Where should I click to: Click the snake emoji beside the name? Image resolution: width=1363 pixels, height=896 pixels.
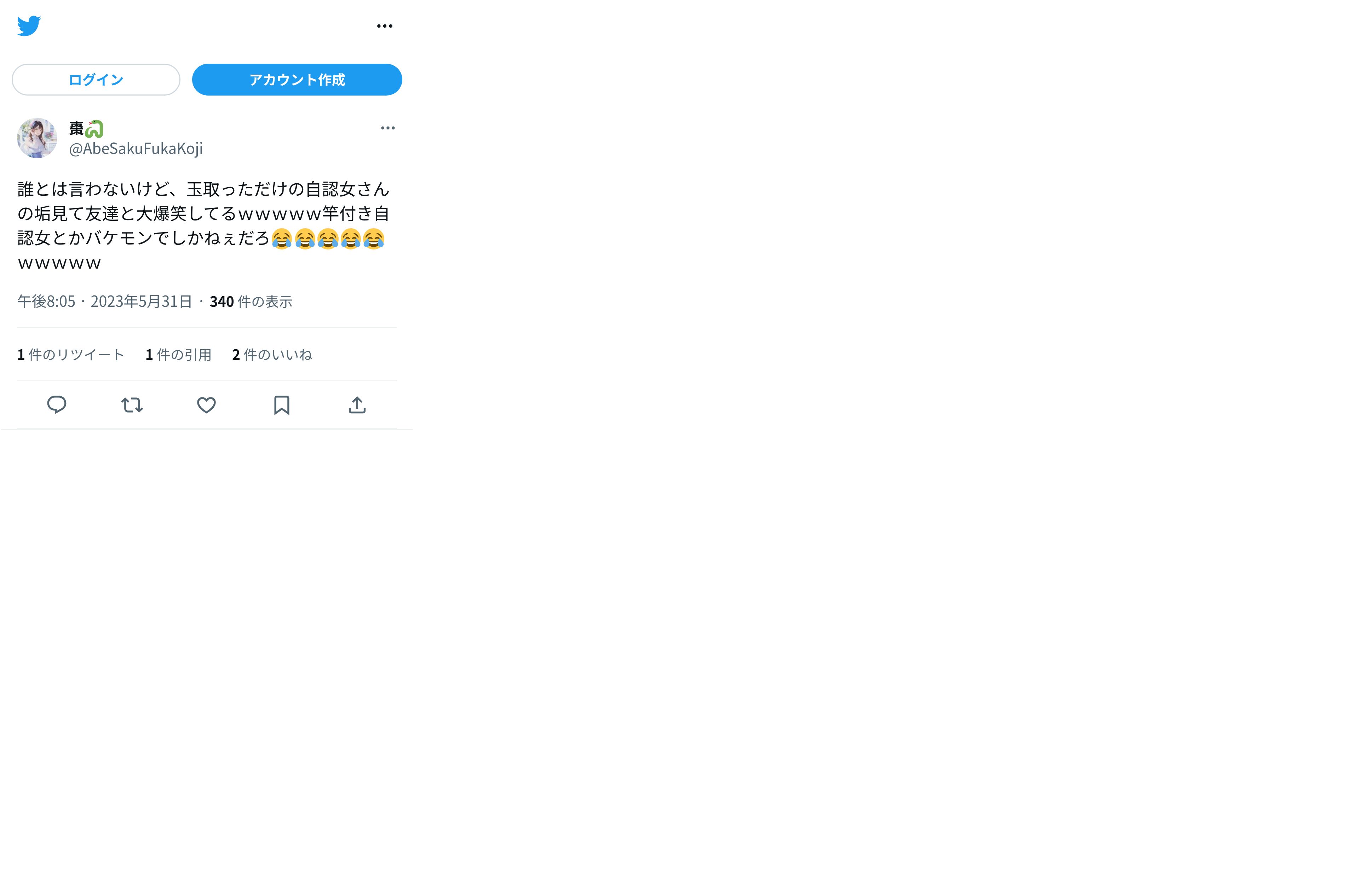(x=94, y=129)
